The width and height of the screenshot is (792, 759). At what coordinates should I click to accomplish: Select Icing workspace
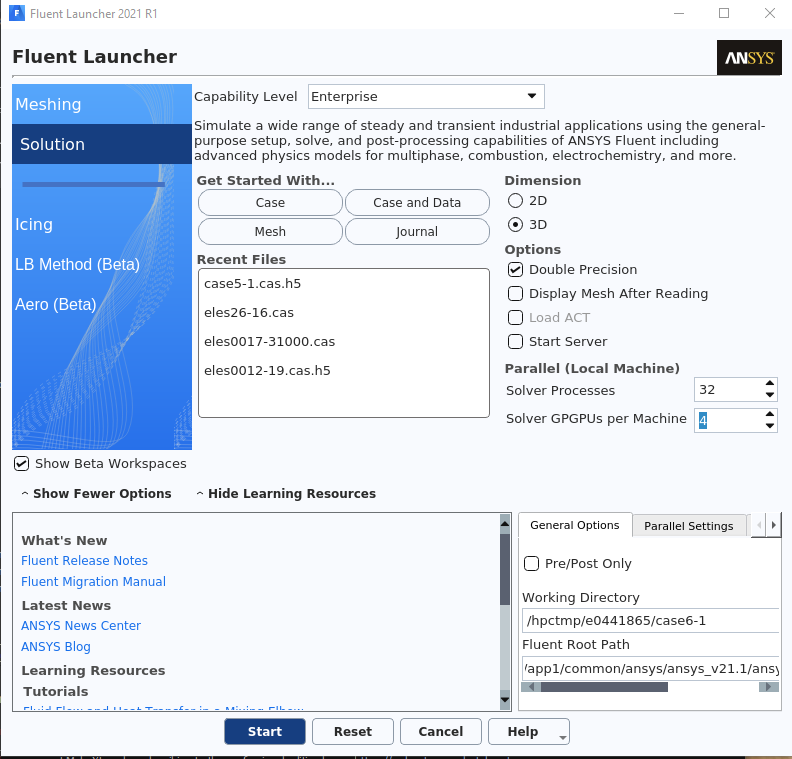102,224
